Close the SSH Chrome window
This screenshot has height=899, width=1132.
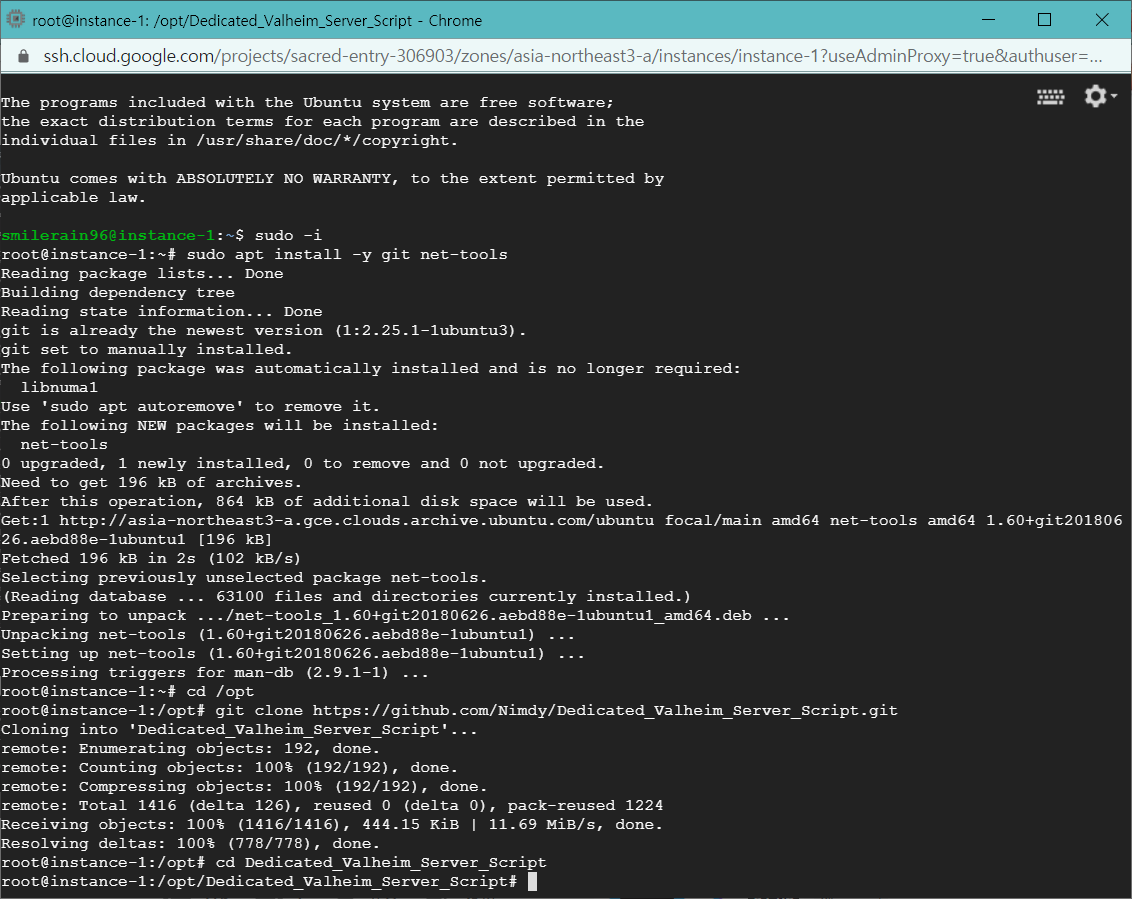tap(1102, 20)
